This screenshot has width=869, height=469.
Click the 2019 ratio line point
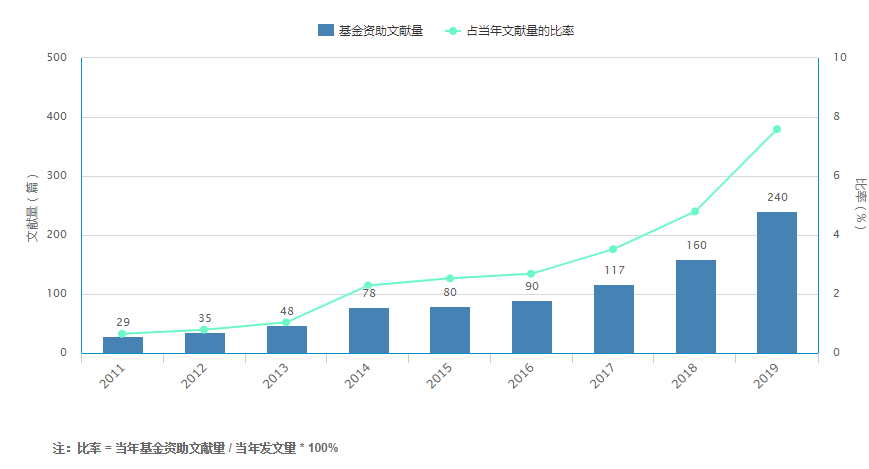(x=777, y=129)
